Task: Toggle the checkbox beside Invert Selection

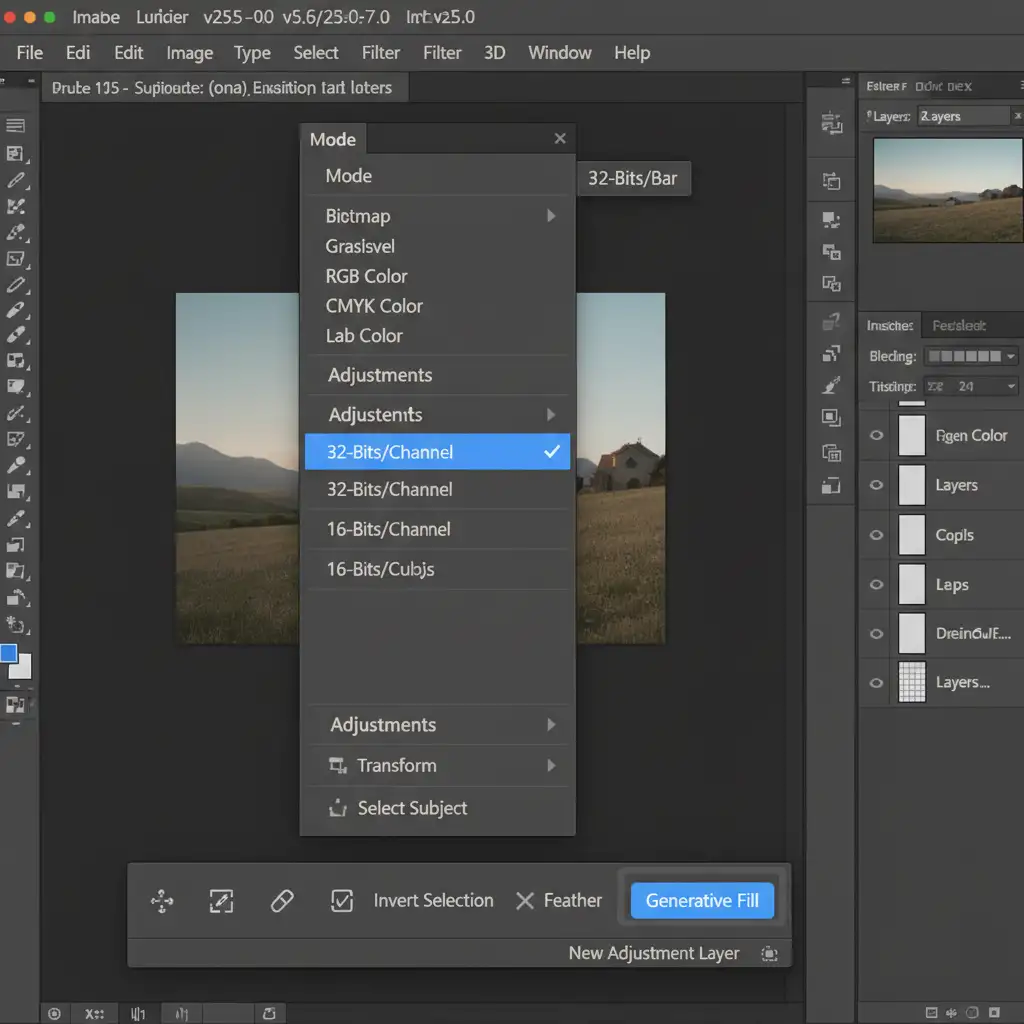Action: coord(342,901)
